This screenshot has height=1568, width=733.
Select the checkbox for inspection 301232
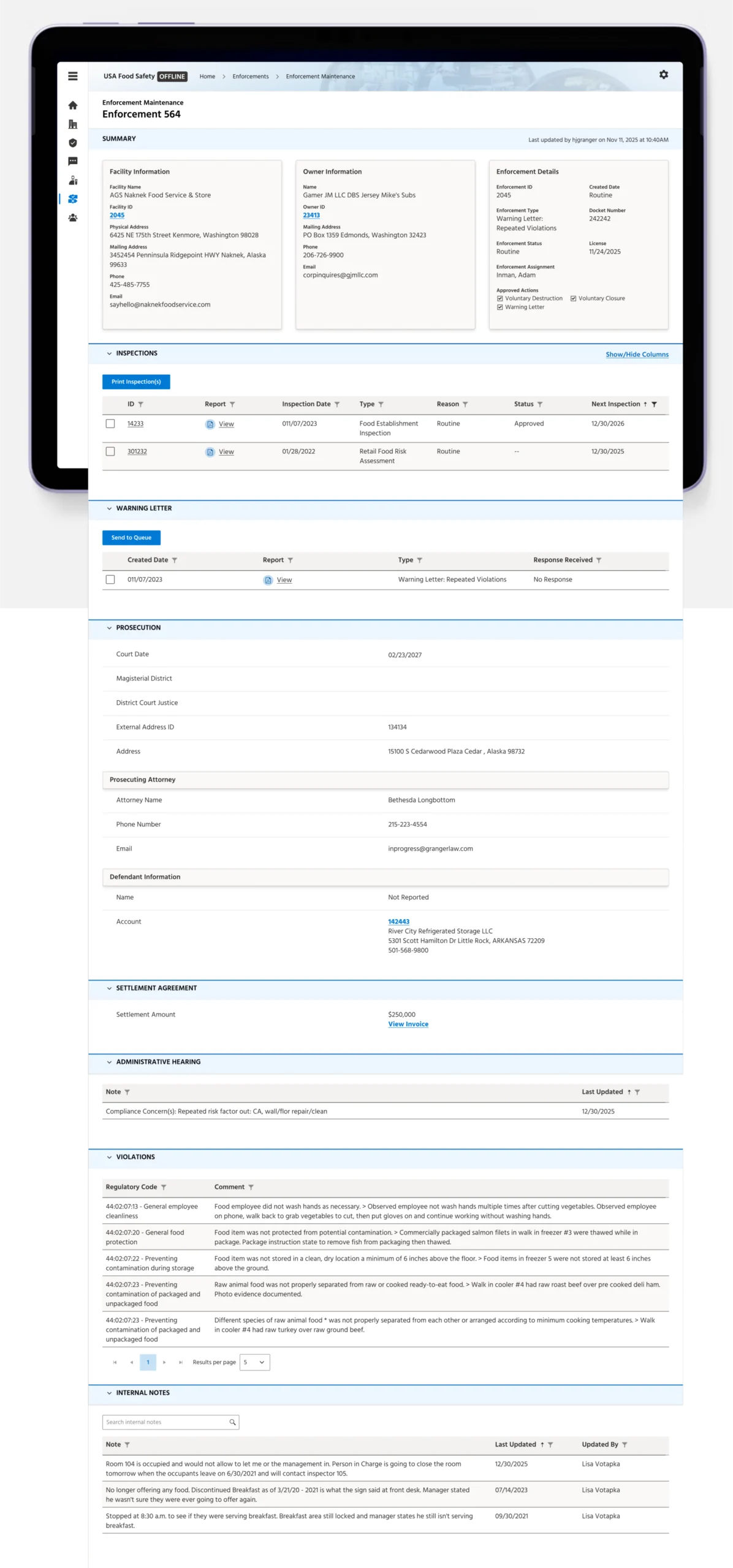point(110,451)
